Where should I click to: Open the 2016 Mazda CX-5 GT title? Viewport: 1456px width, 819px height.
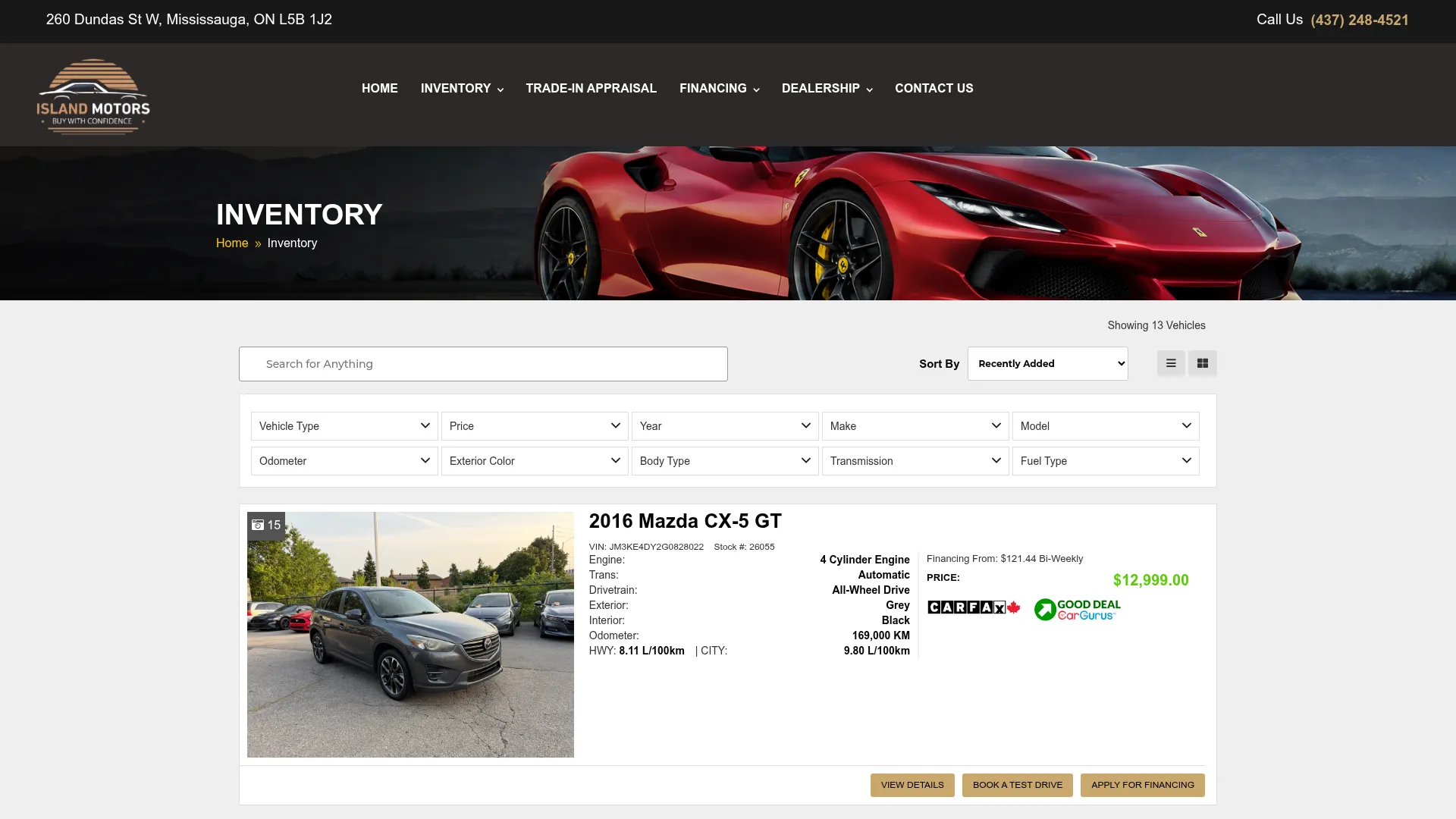(685, 521)
